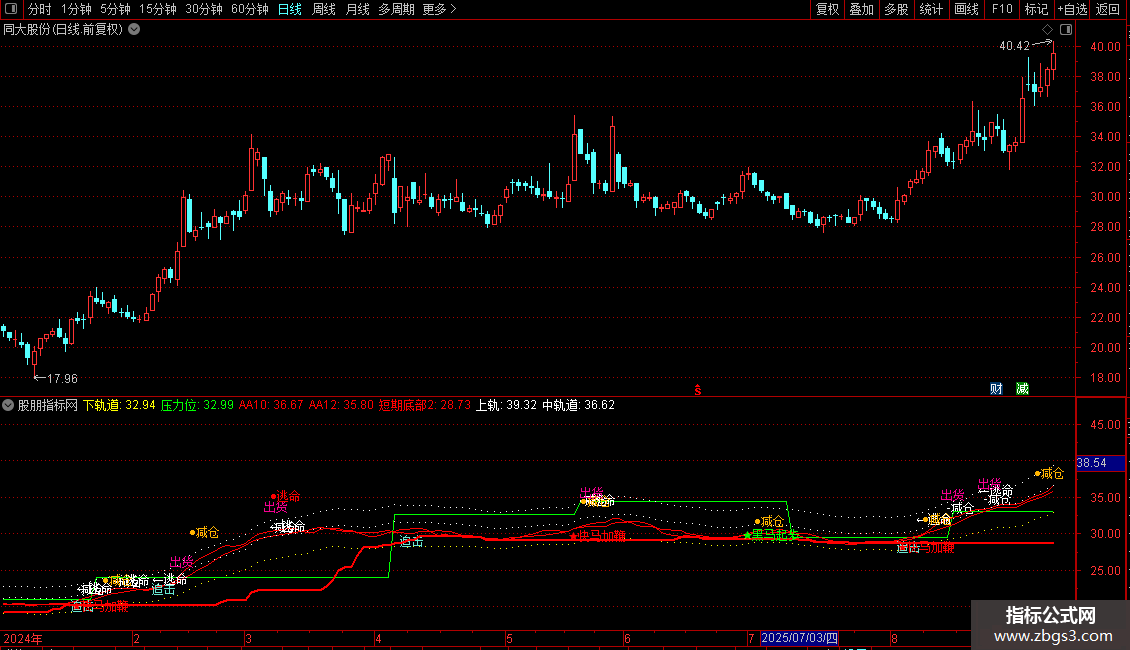Click the 统计 statistics button
Screen dimensions: 1130x650
pos(931,9)
